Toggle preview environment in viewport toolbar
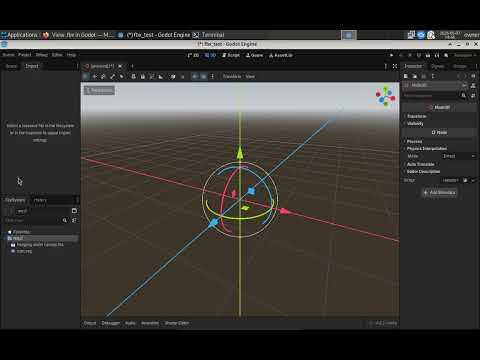The width and height of the screenshot is (480, 360). [203, 76]
